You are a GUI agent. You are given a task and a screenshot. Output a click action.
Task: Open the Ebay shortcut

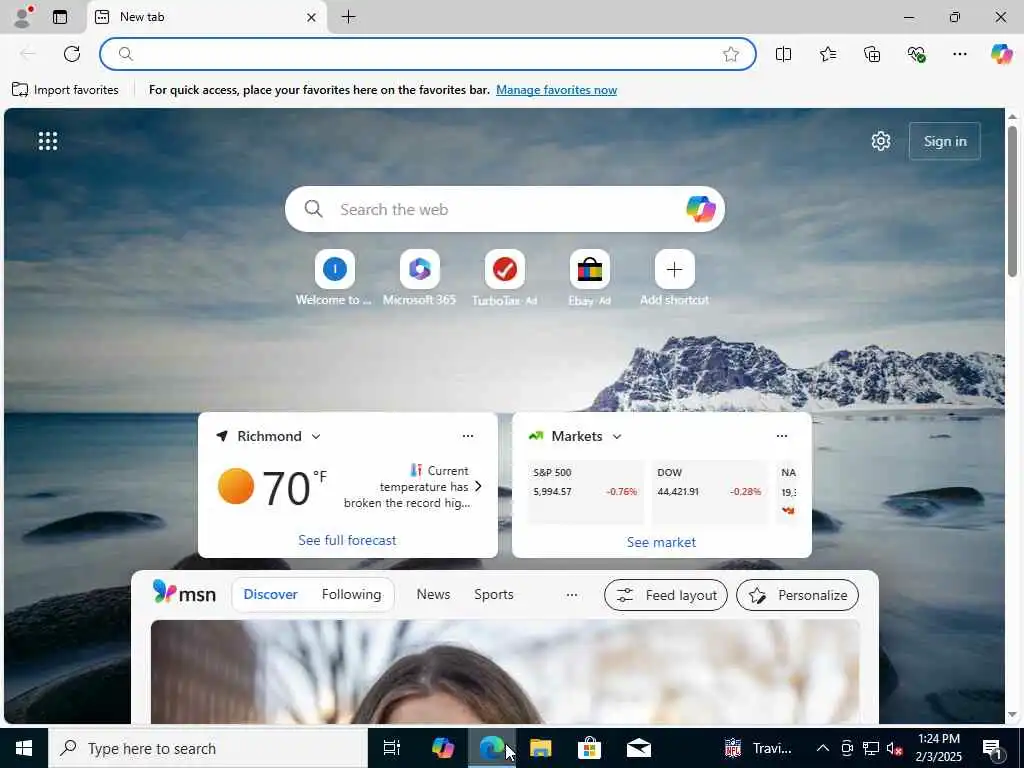tap(590, 278)
